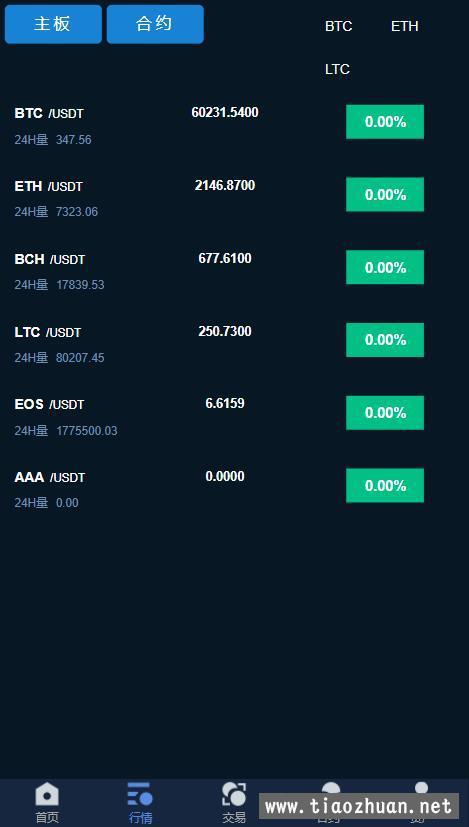Click the AAA 0.00% change badge
Screen dimensions: 469x827
click(x=385, y=485)
